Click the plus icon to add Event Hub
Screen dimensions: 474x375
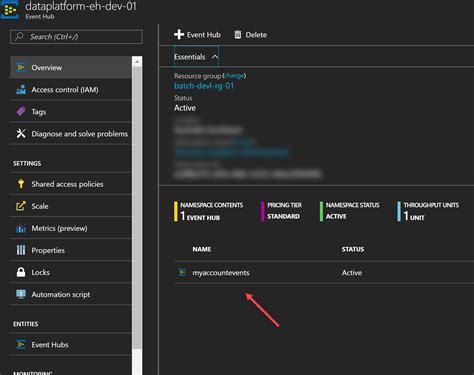179,34
